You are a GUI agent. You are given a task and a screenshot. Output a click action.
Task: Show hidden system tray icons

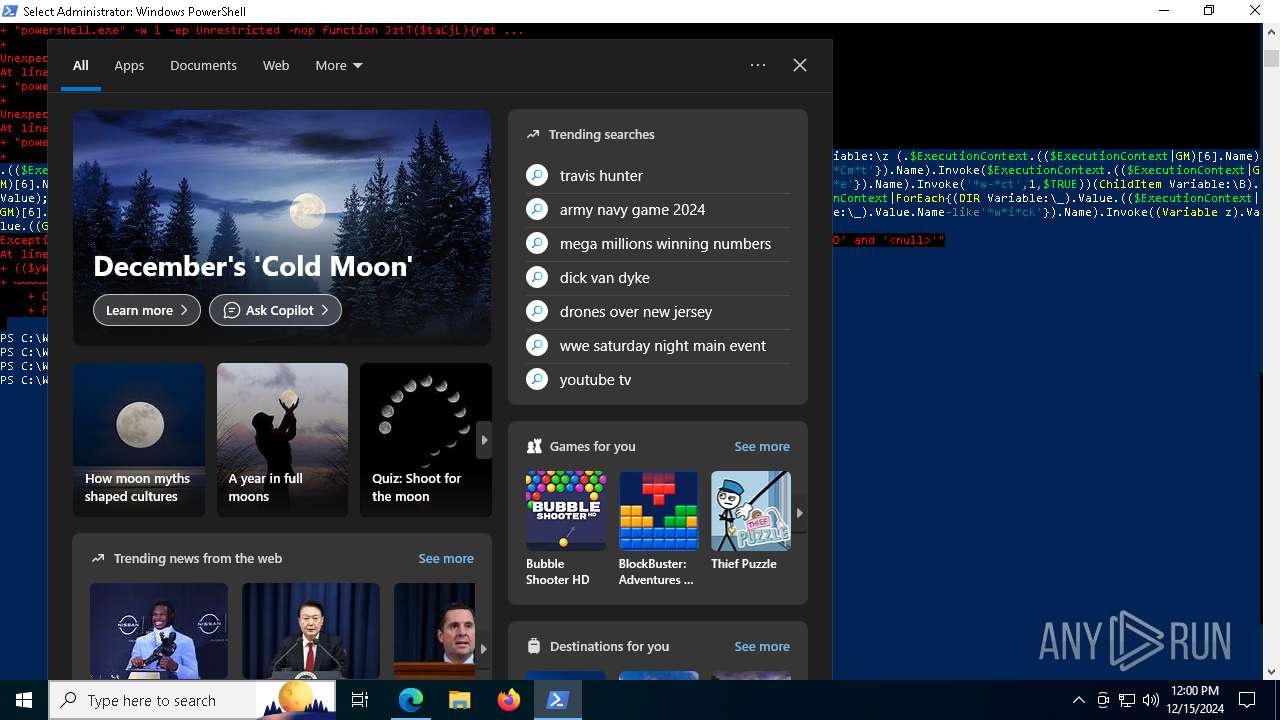click(1078, 700)
